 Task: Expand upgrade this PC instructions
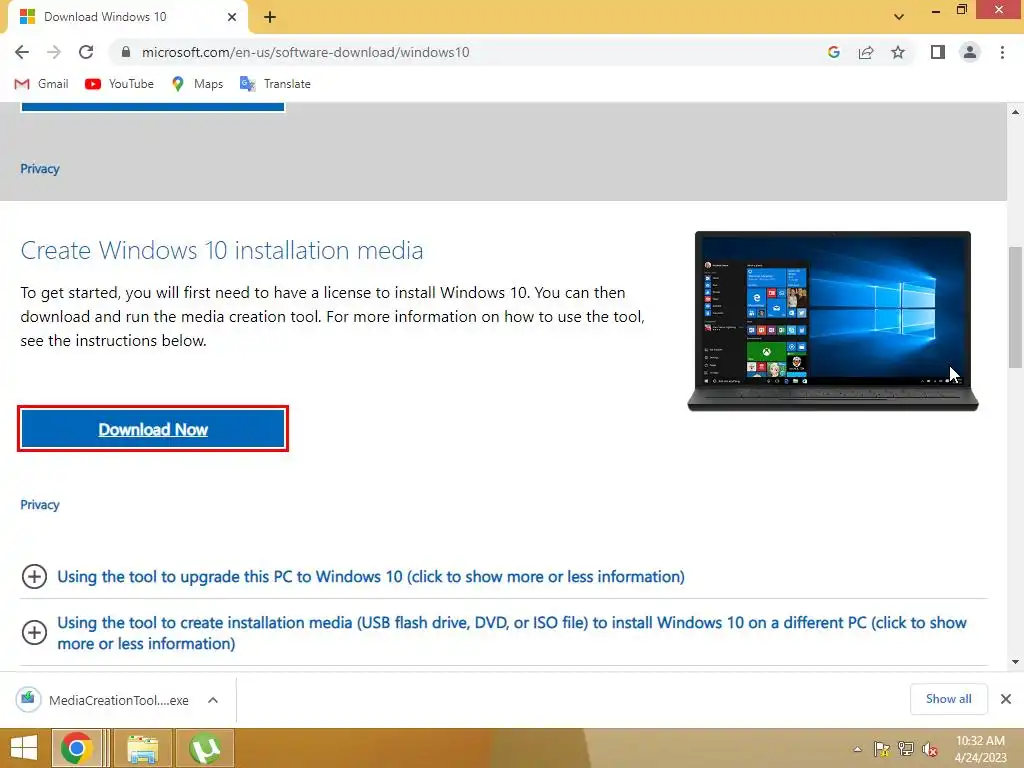(x=371, y=577)
